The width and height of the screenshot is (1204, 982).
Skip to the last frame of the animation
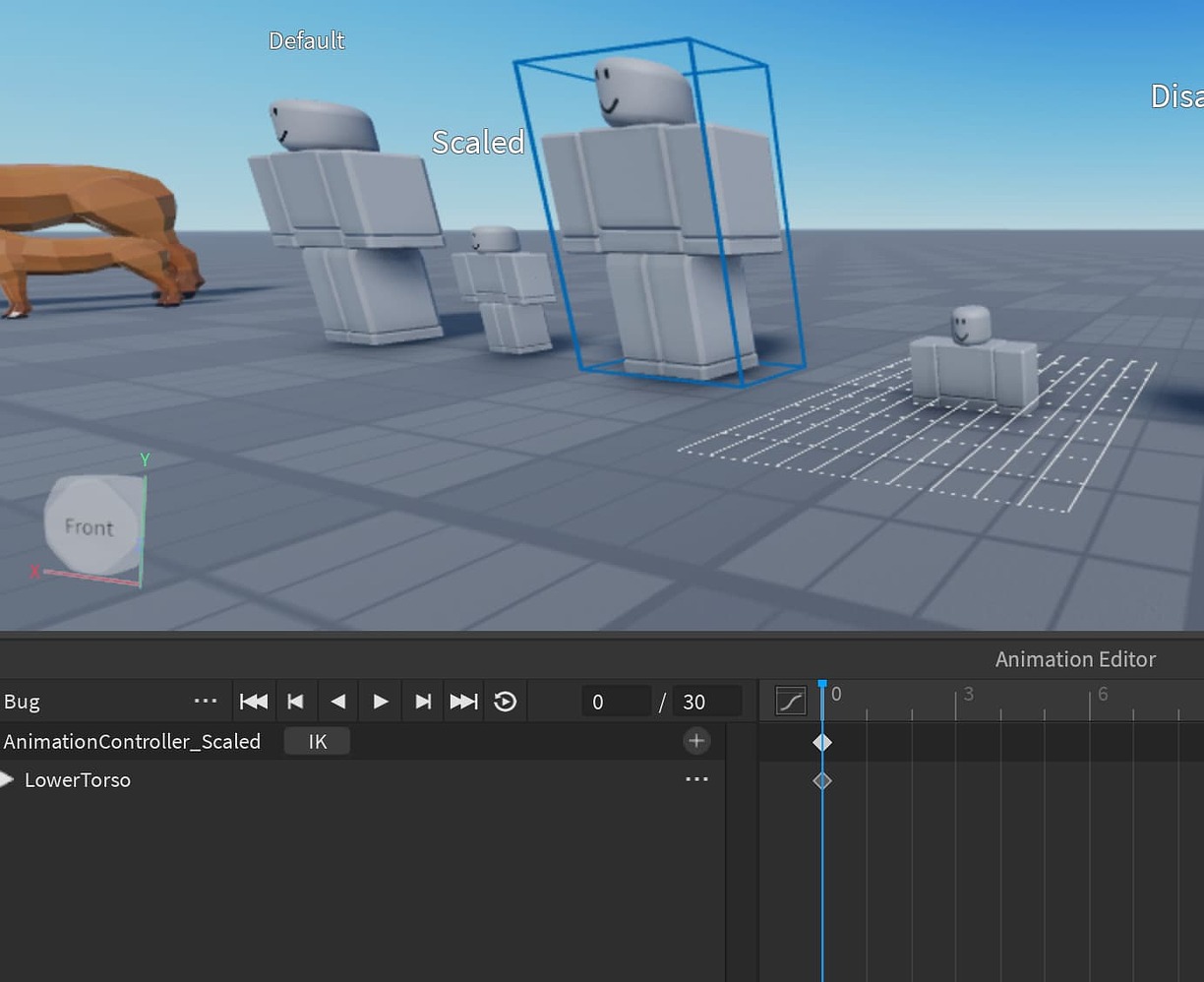pyautogui.click(x=462, y=701)
